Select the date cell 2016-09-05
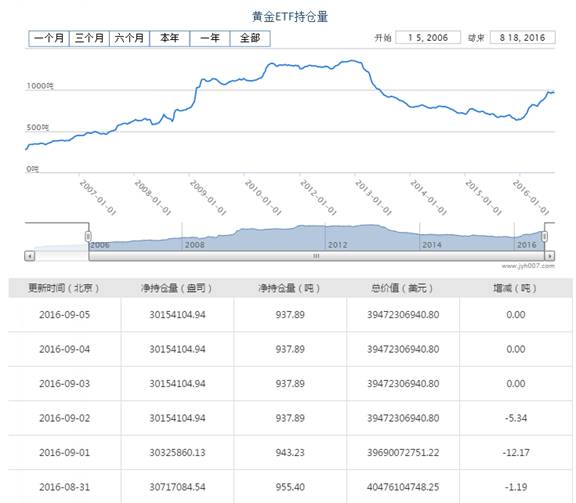The height and width of the screenshot is (503, 576). pyautogui.click(x=65, y=315)
